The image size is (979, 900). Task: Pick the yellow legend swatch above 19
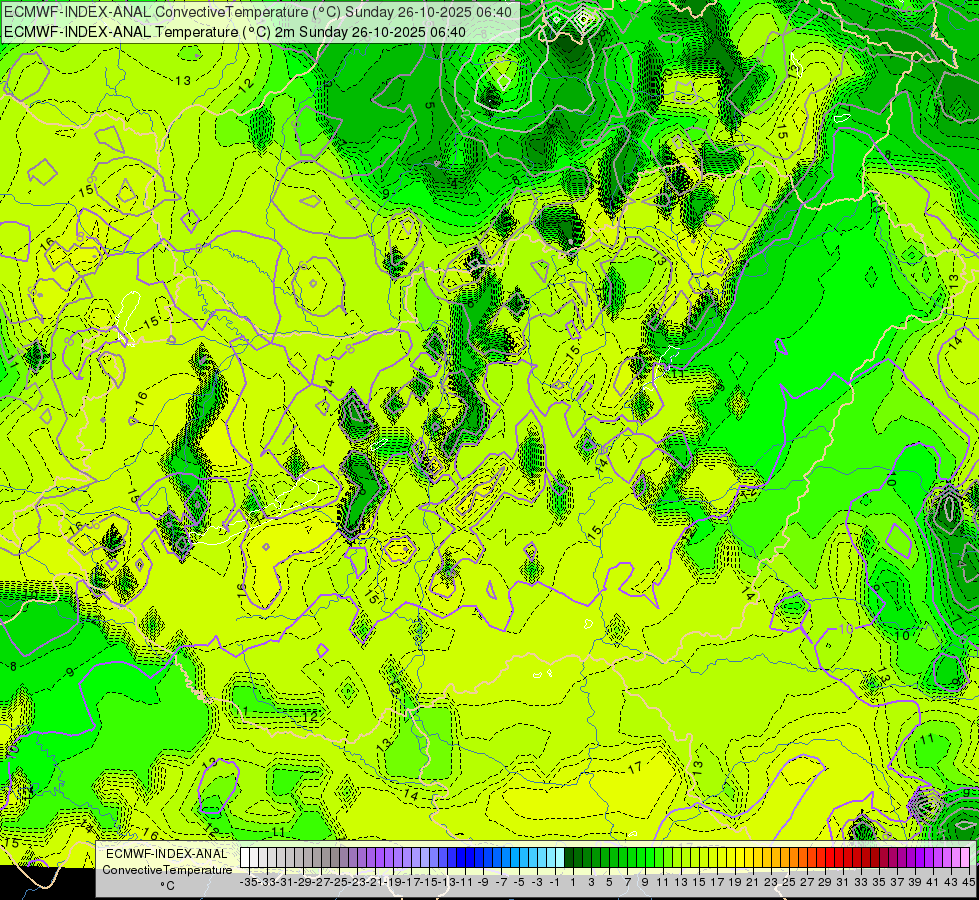pos(731,858)
